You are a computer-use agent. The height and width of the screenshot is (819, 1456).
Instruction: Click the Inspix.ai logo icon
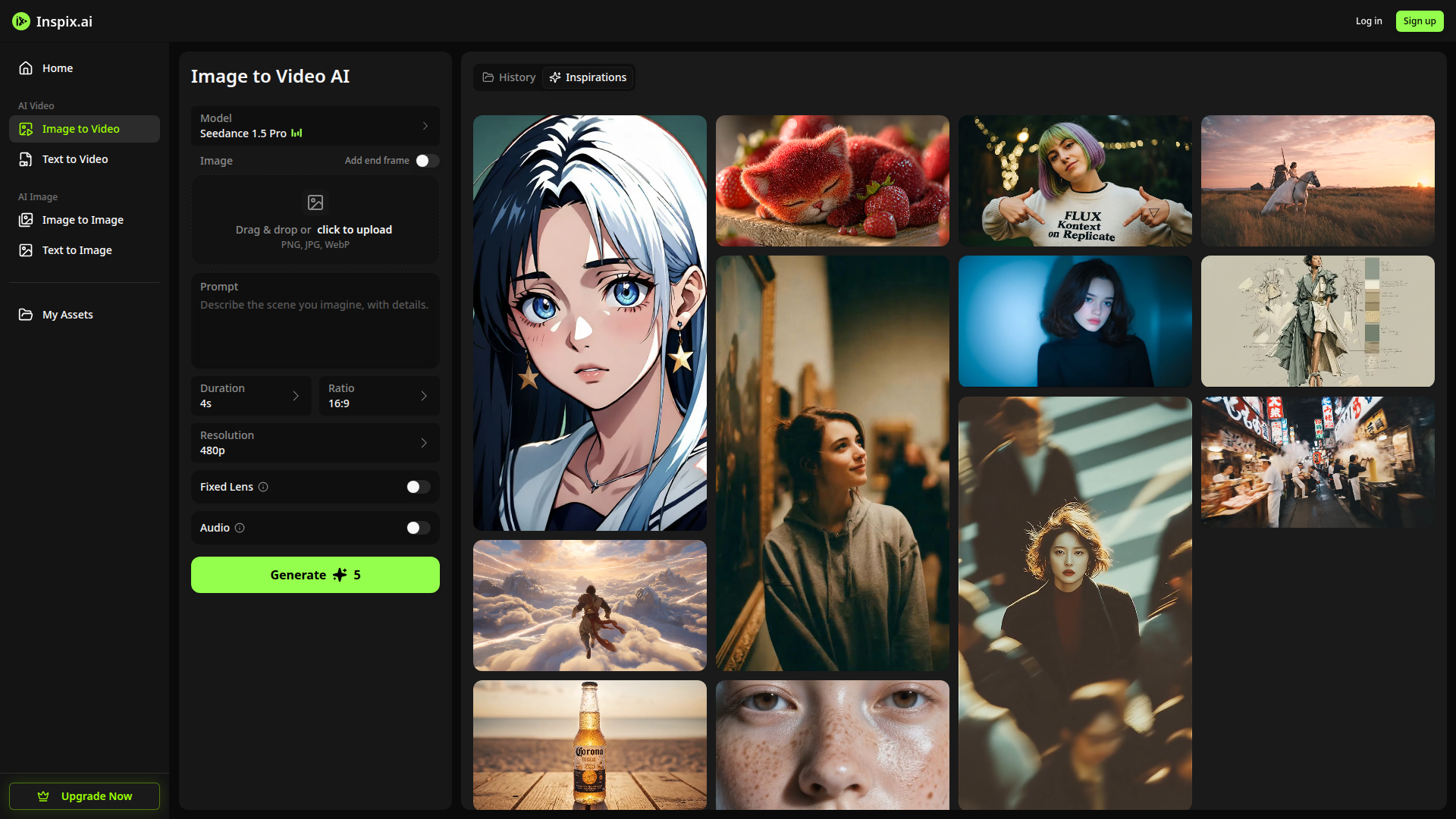(21, 21)
